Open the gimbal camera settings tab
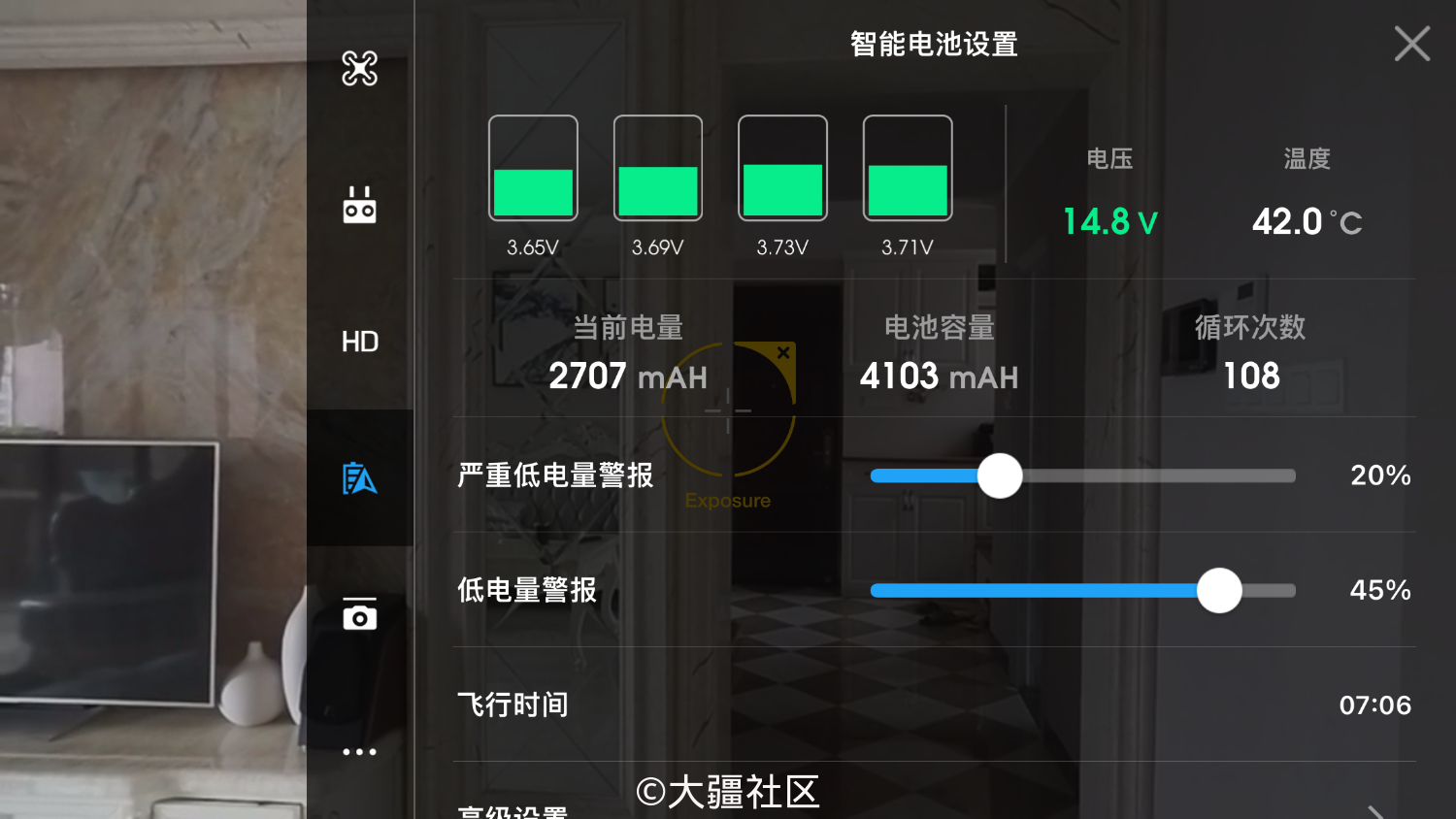 (359, 614)
